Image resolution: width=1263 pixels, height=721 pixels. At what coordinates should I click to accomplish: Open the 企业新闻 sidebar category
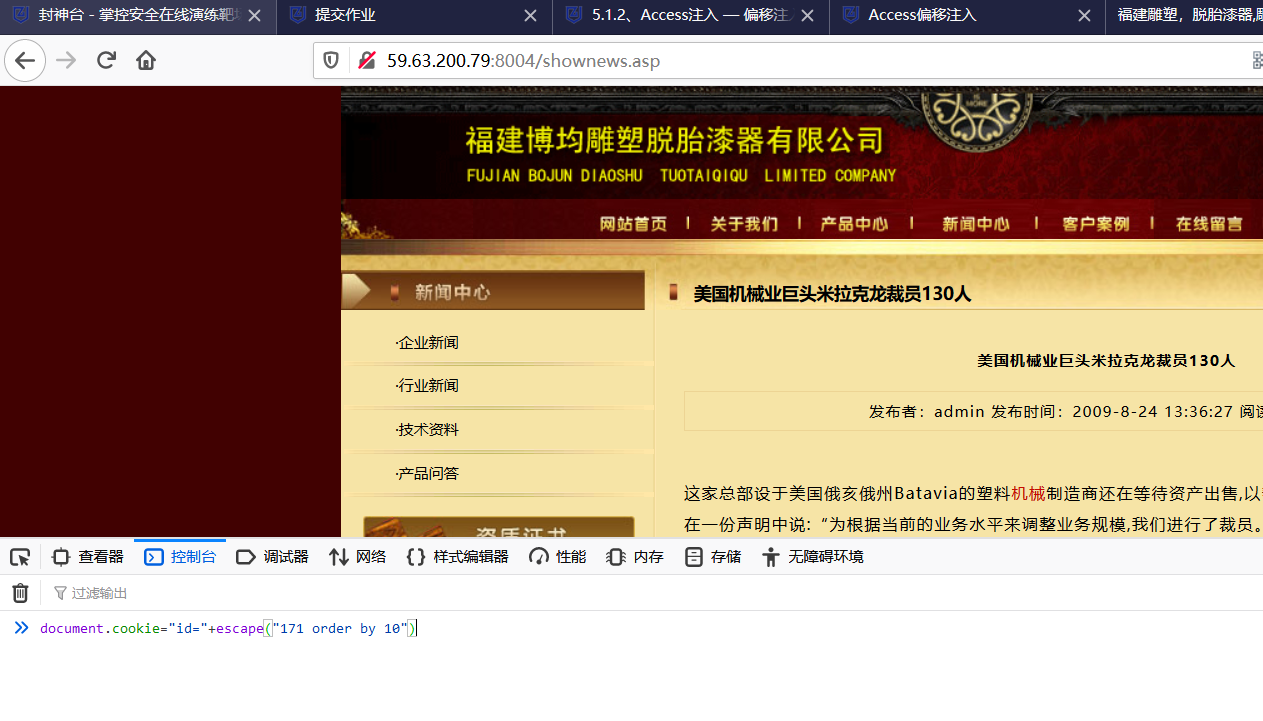(427, 343)
